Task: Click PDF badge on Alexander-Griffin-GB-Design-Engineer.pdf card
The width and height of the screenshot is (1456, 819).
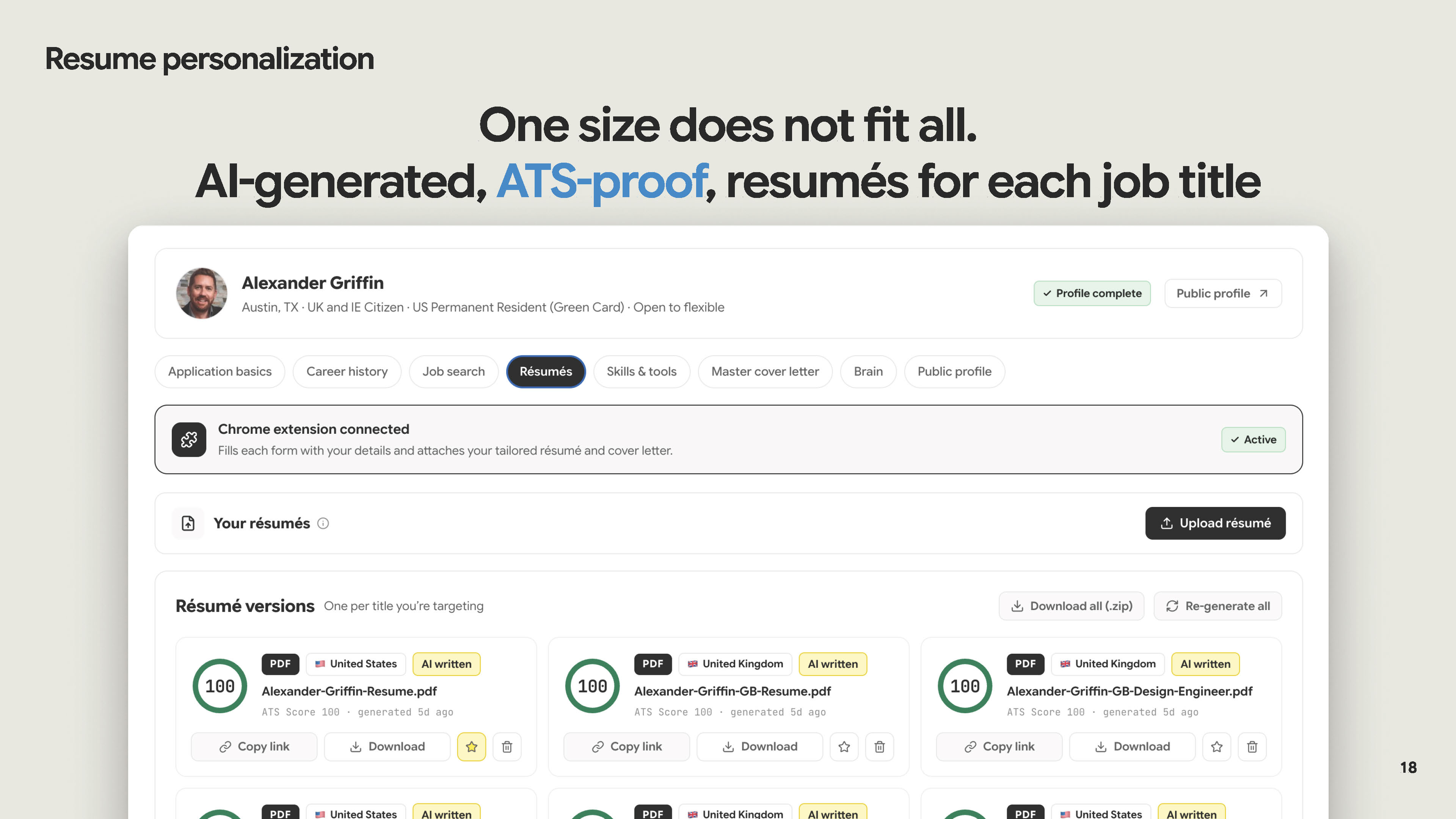Action: pos(1025,664)
